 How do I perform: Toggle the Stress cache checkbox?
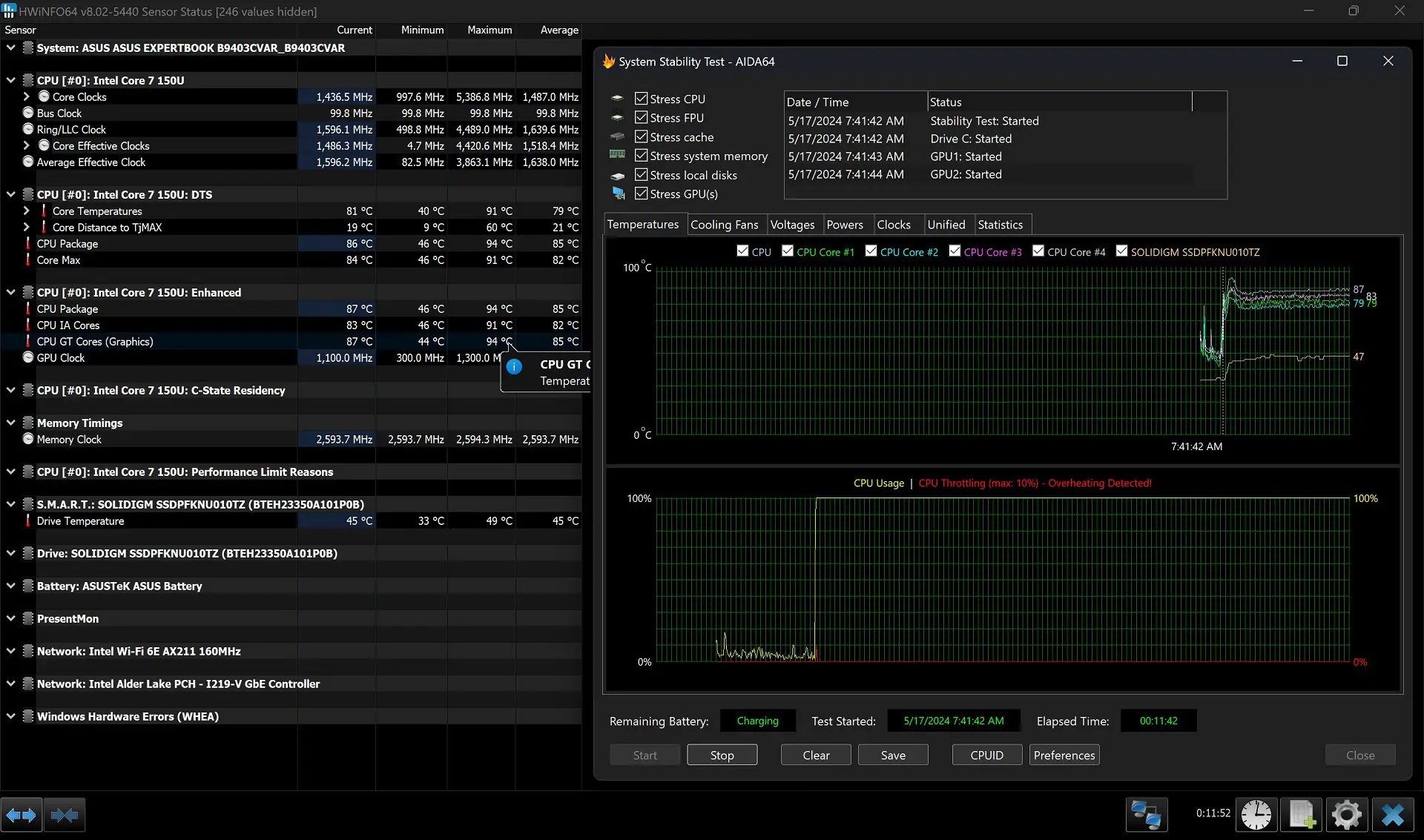coord(642,136)
